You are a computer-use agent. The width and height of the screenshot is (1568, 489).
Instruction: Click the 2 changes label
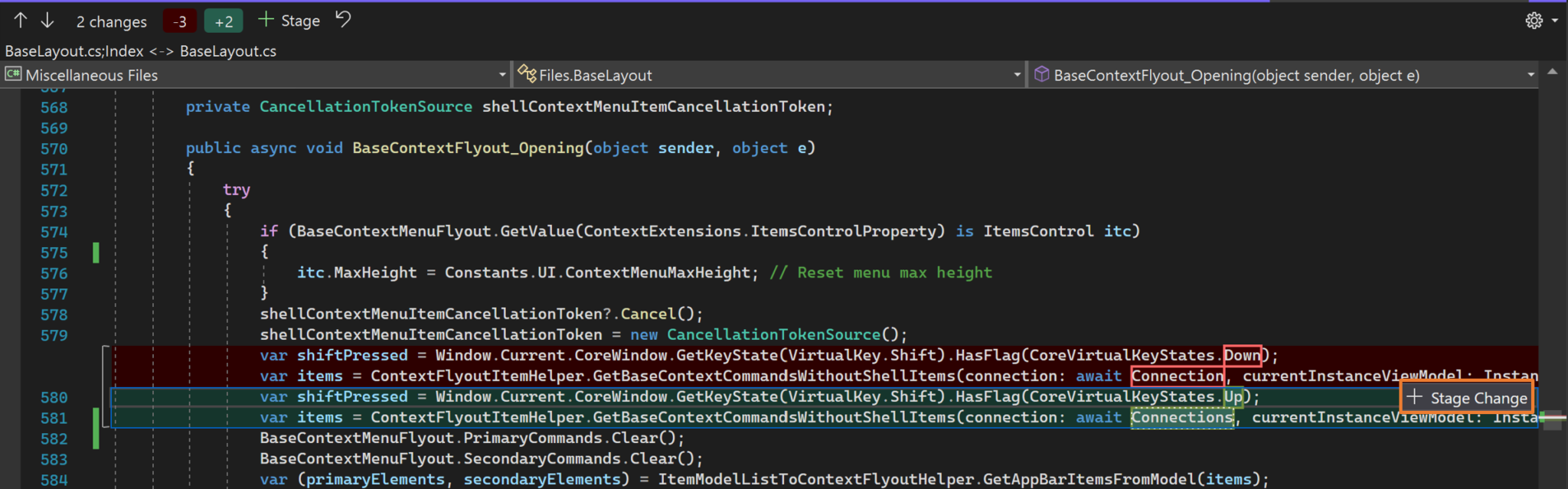tap(112, 21)
